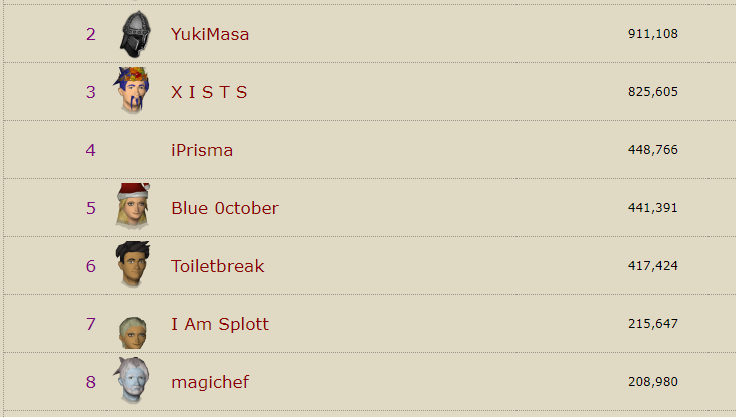
Task: Open Blue 0ctober's player profile
Action: click(225, 208)
